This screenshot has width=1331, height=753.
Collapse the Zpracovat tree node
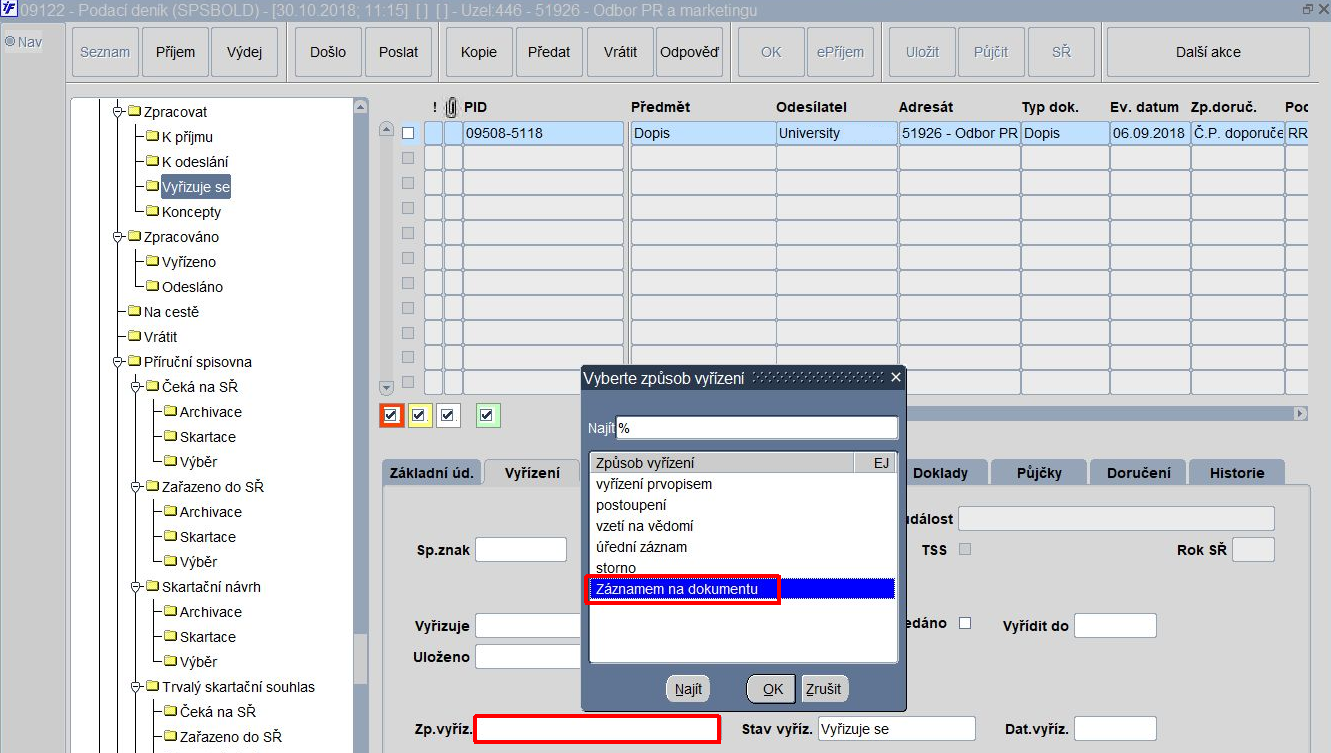tap(118, 112)
